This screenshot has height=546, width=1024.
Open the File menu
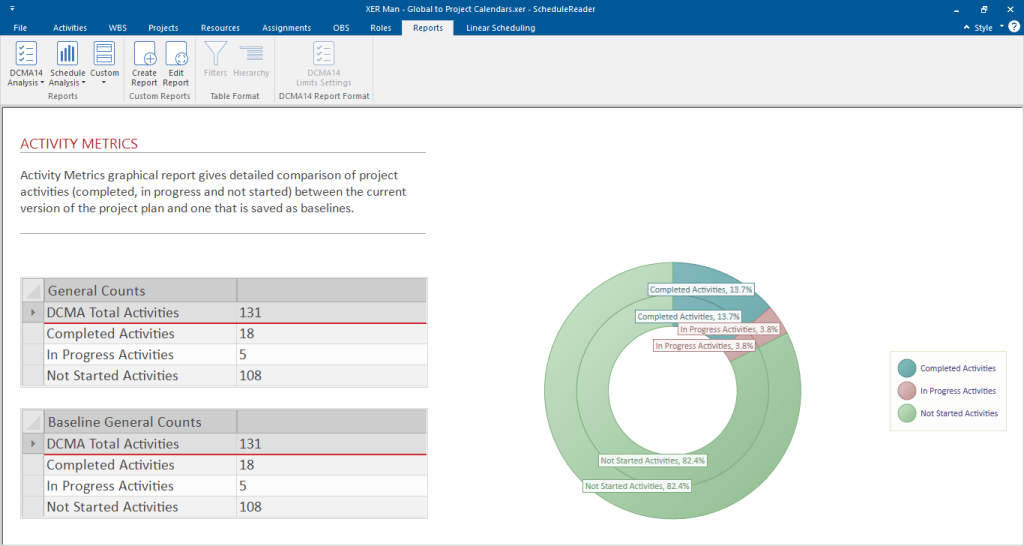point(20,28)
